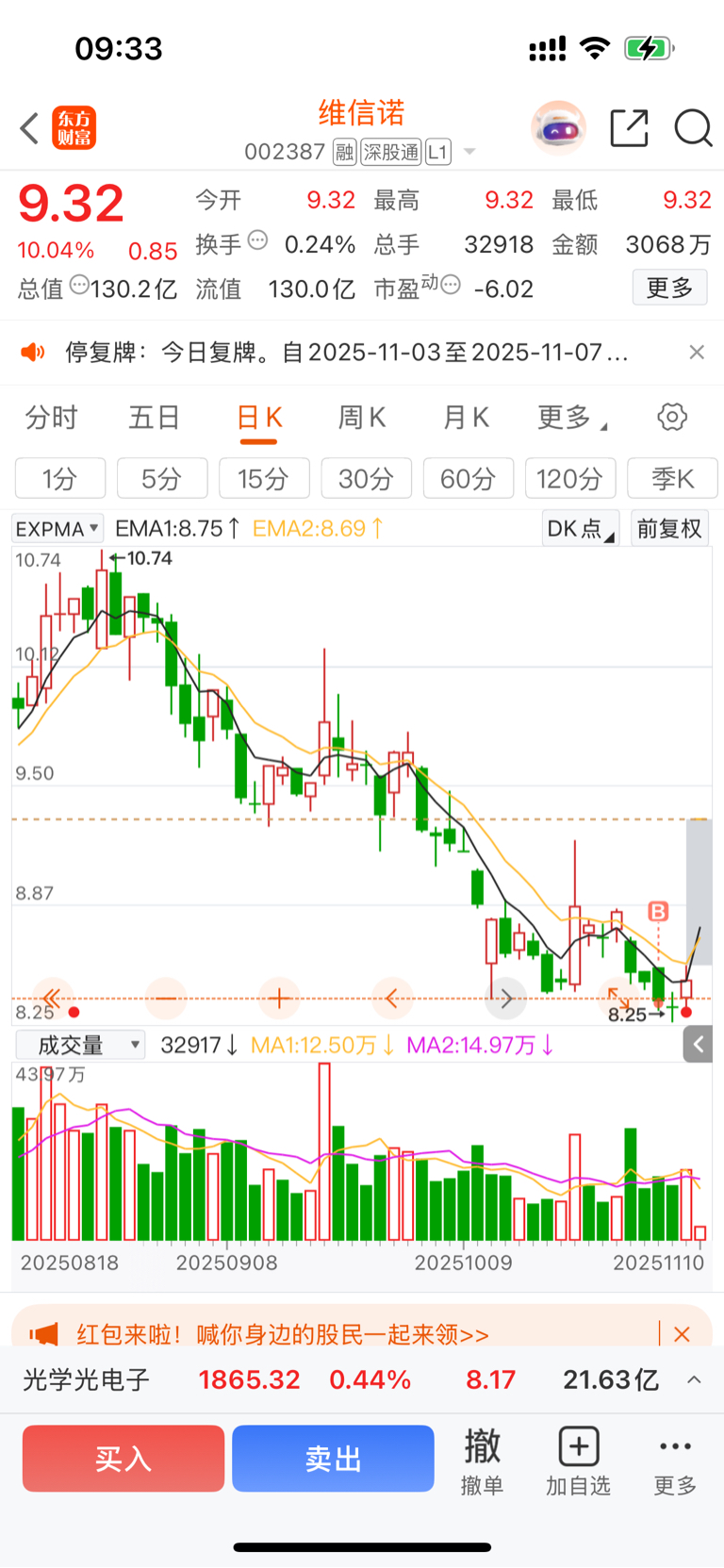Image resolution: width=724 pixels, height=1568 pixels.
Task: Tap the battery status icon
Action: (x=650, y=48)
